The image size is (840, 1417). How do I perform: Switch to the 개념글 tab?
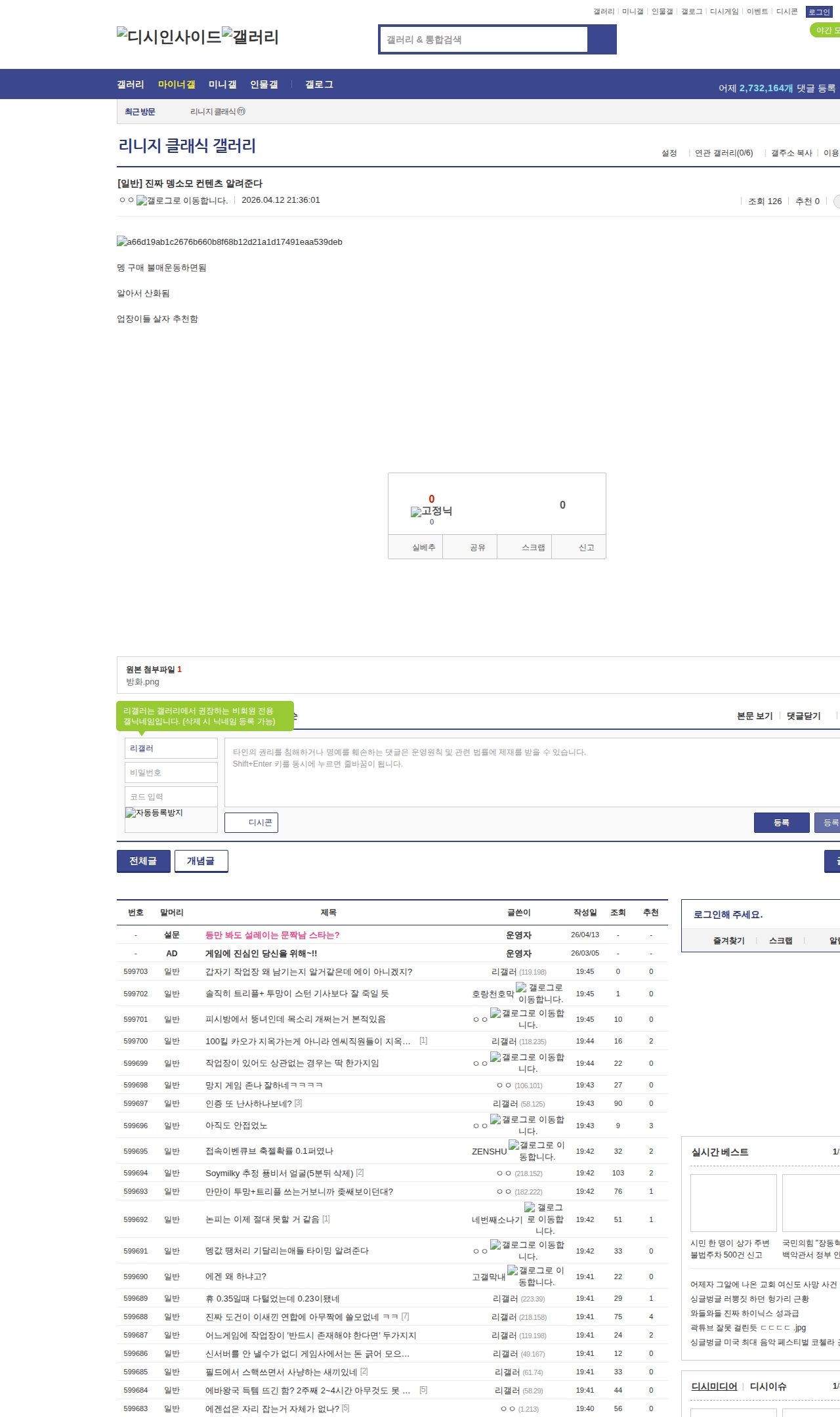(x=201, y=861)
